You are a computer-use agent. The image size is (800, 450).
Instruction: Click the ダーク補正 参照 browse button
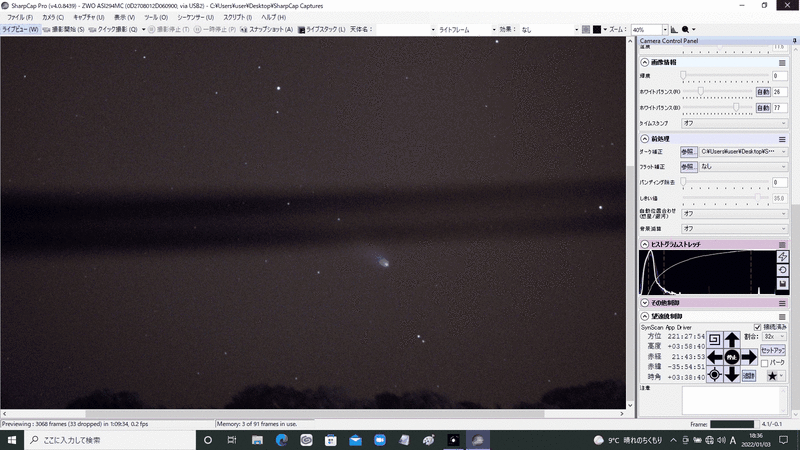pyautogui.click(x=688, y=152)
